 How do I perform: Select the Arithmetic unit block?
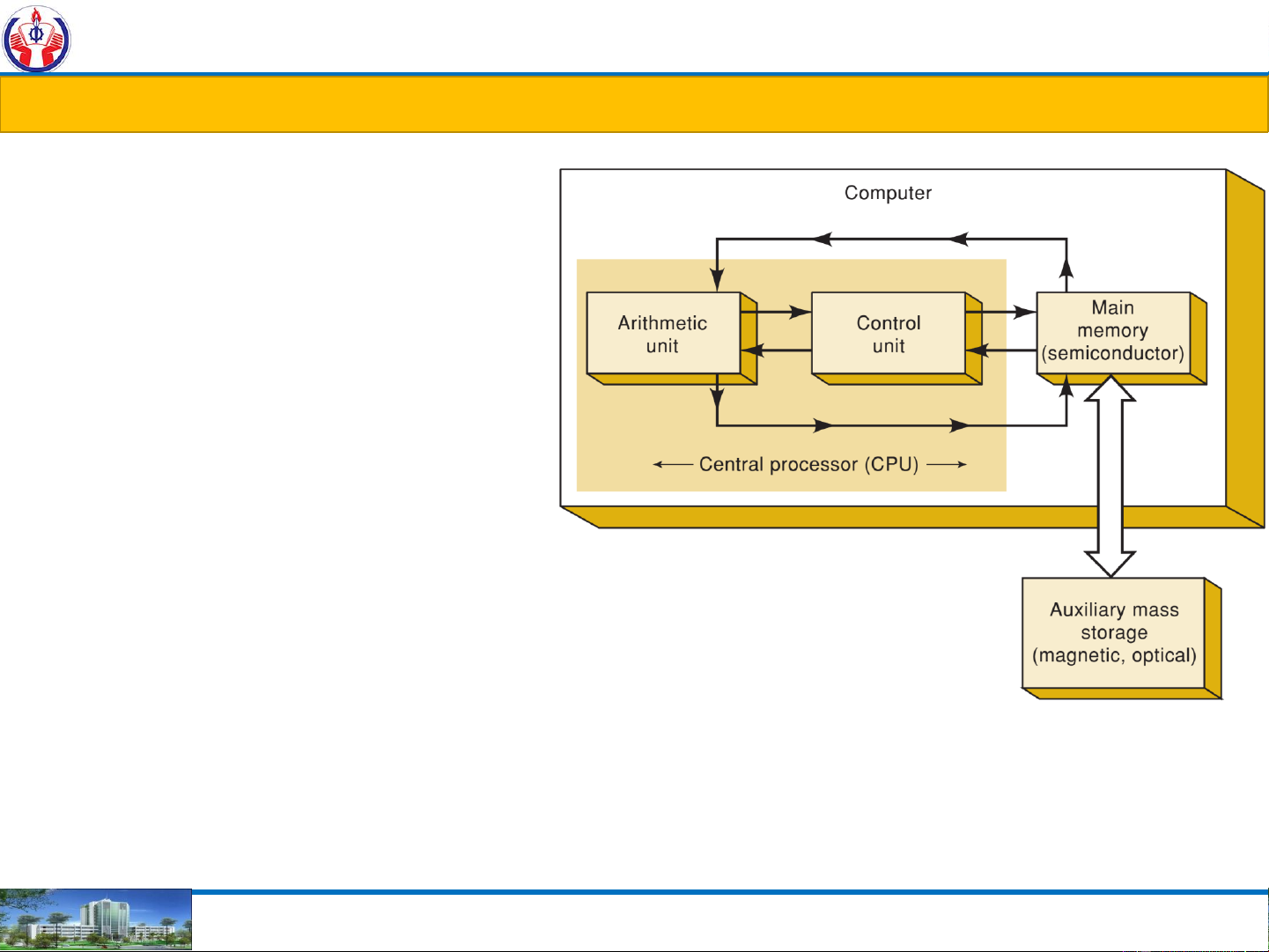pos(663,334)
